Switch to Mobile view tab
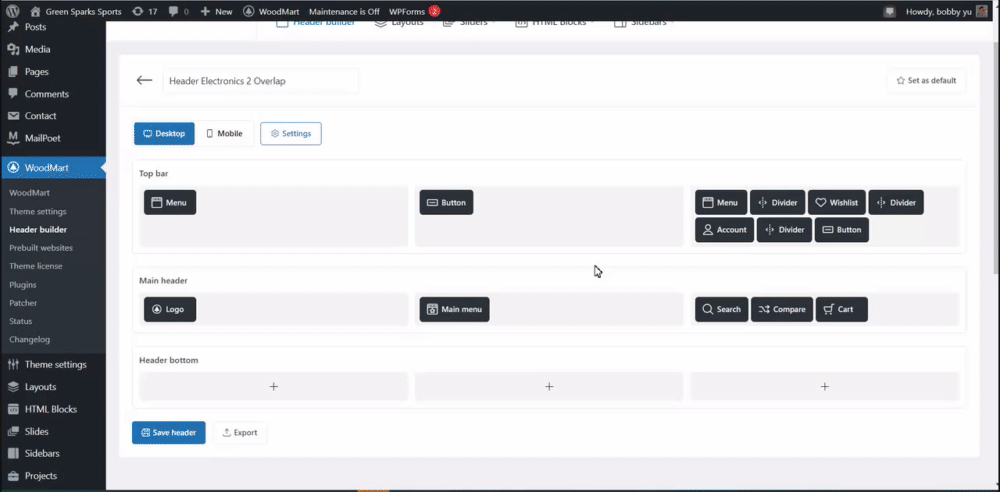The image size is (1000, 492). [x=224, y=133]
